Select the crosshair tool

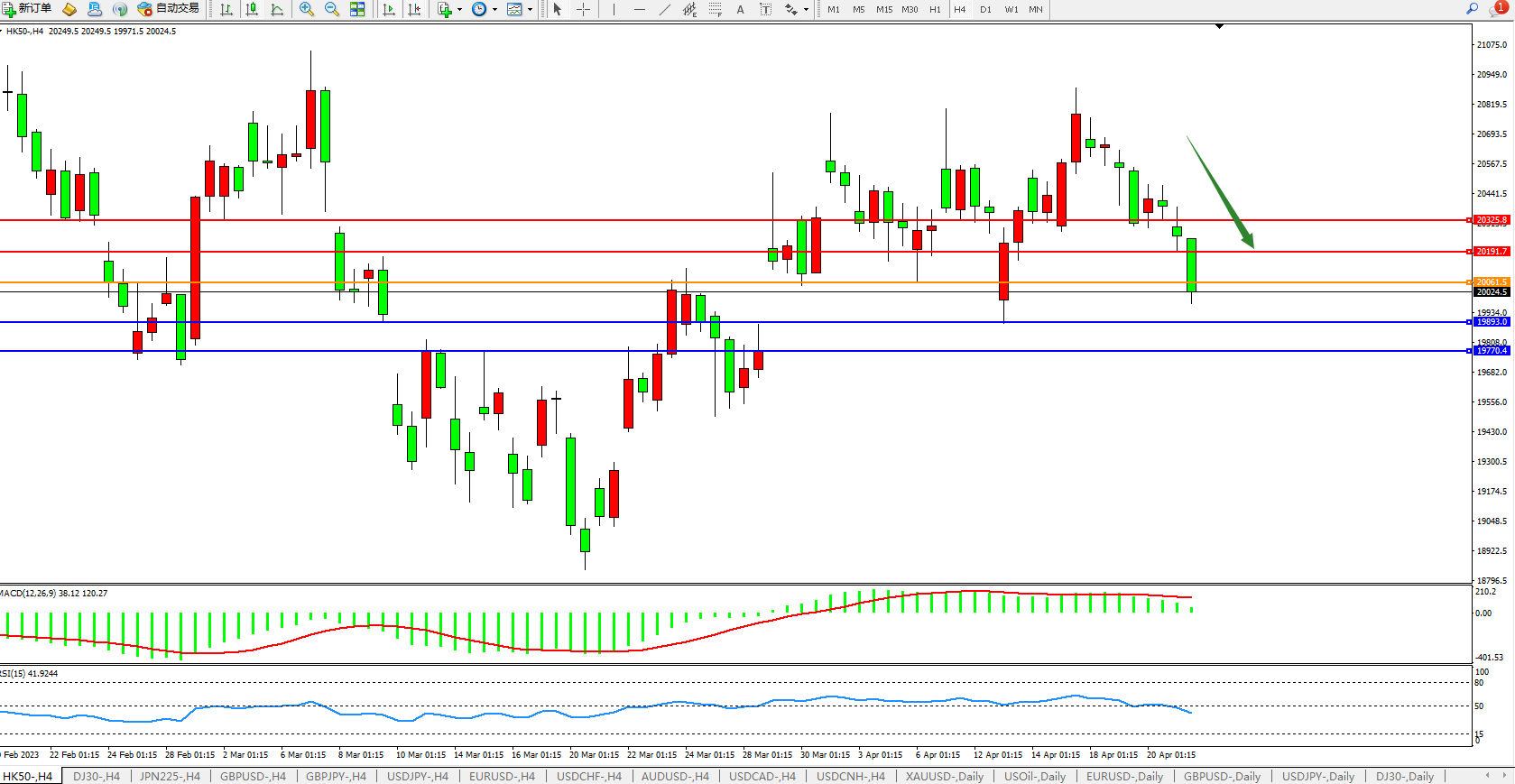(583, 9)
